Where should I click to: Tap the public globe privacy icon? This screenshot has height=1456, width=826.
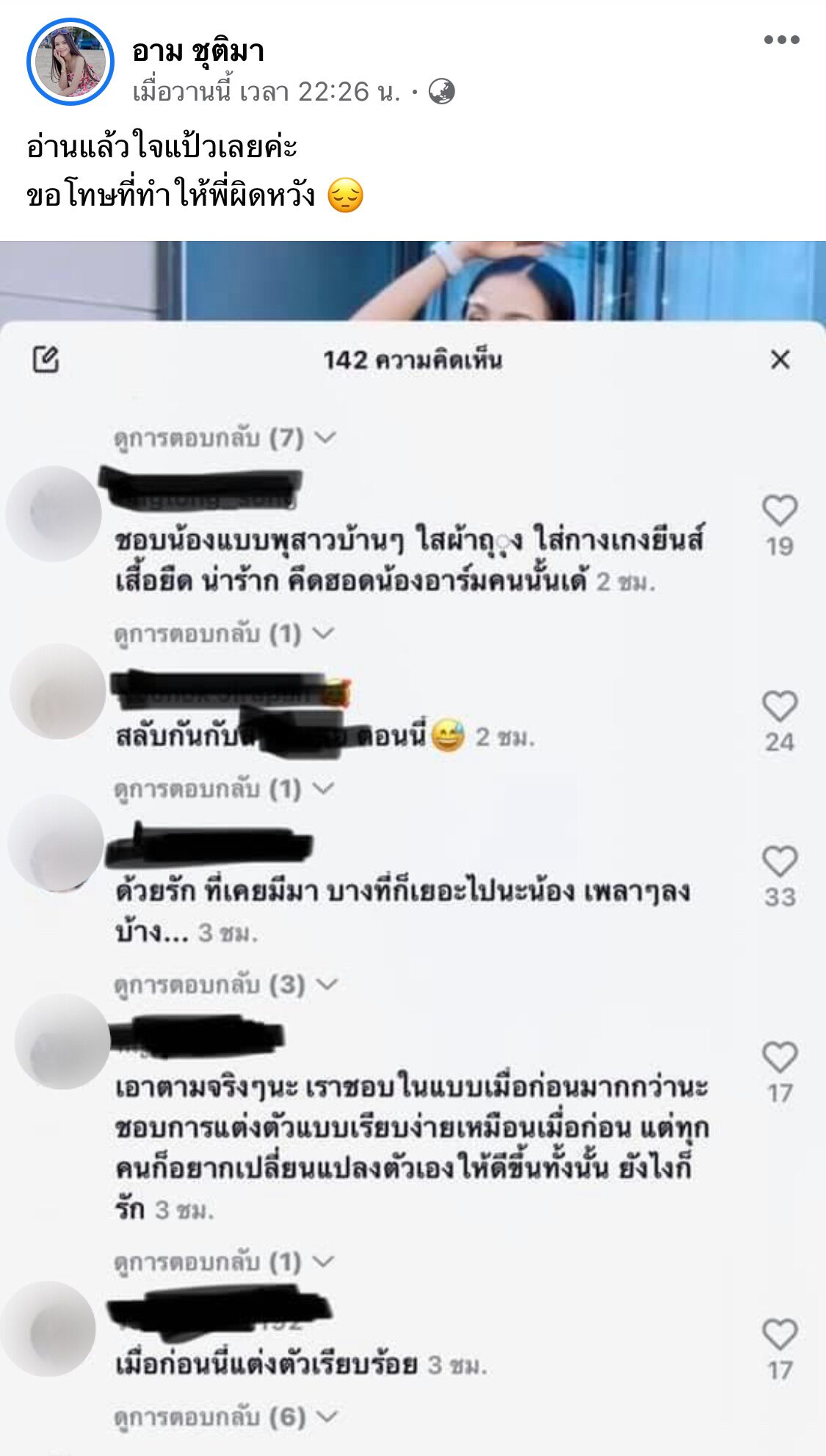point(441,92)
